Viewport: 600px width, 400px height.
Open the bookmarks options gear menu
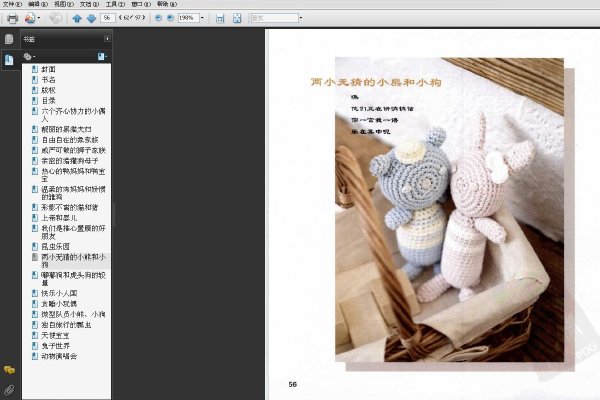29,57
